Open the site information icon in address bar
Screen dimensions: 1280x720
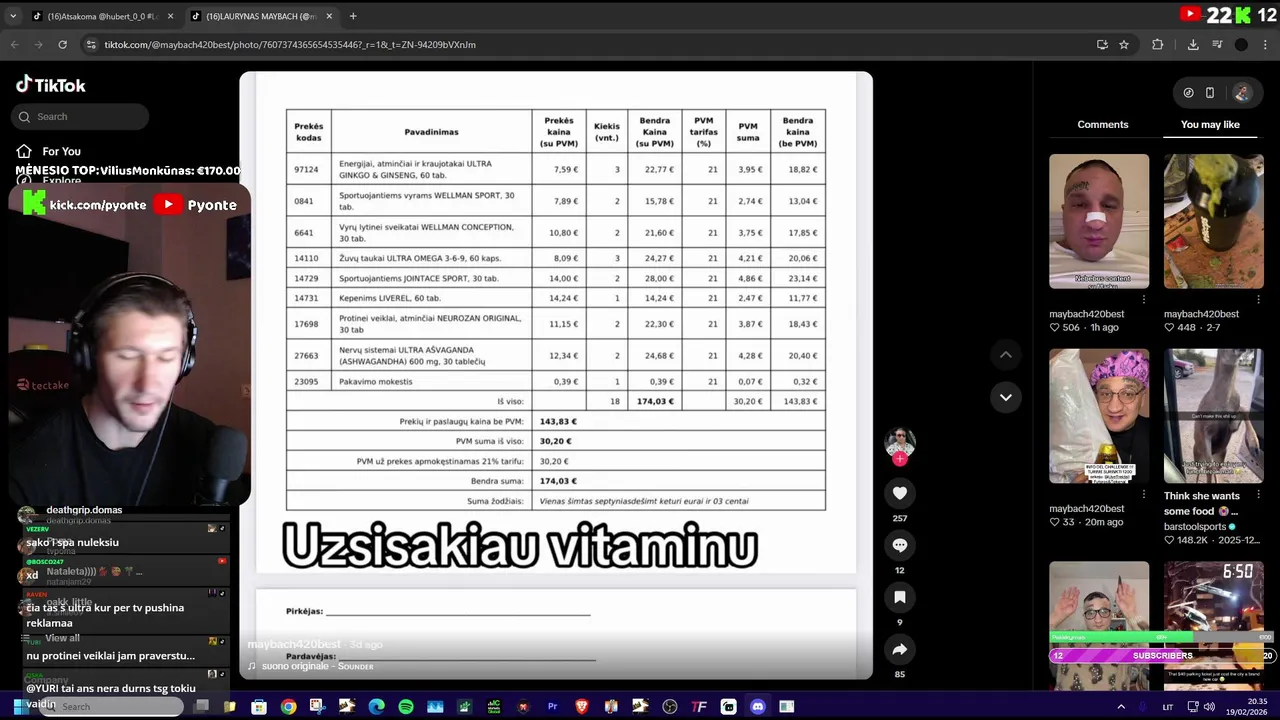(x=91, y=44)
